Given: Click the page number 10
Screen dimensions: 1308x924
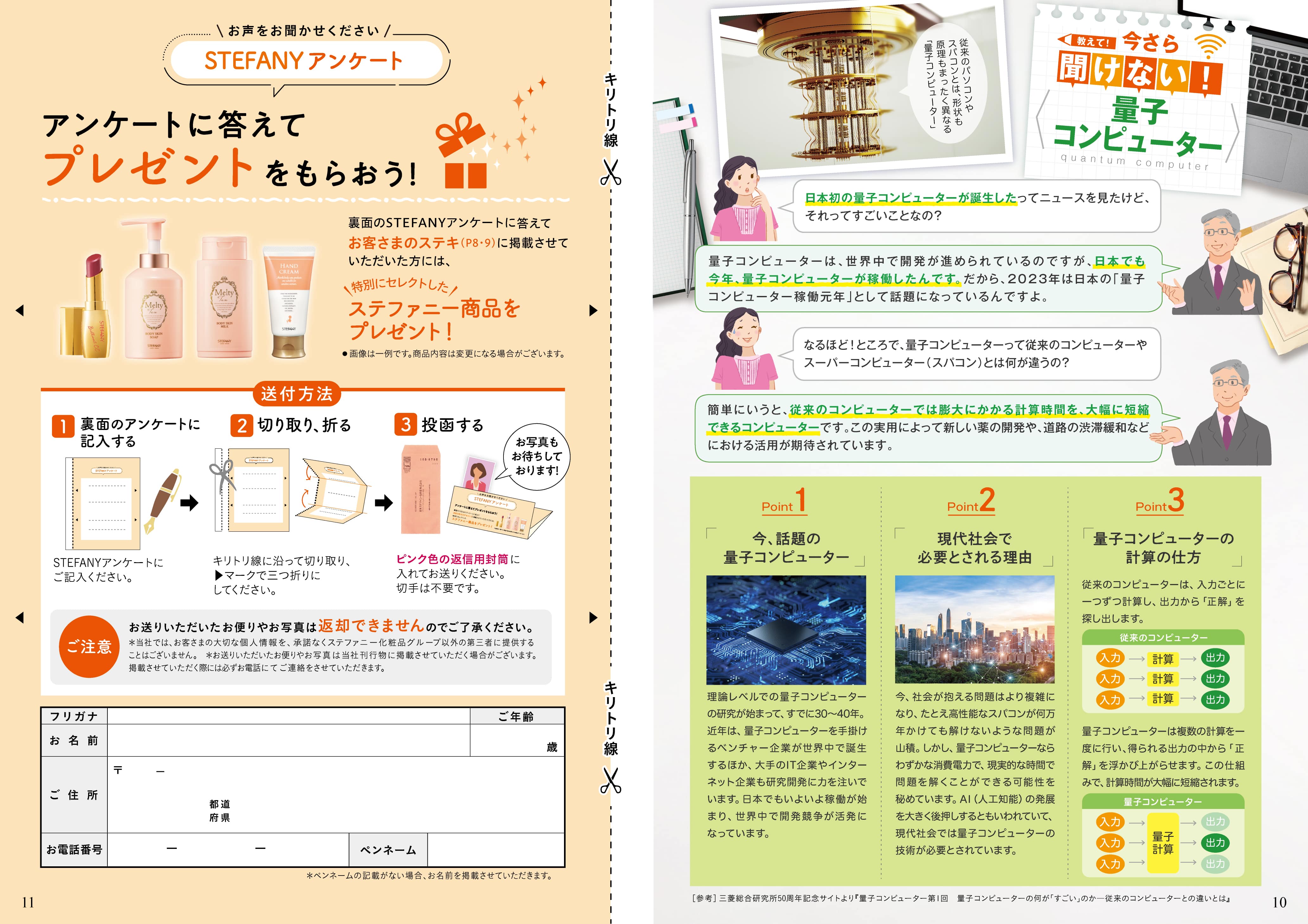Looking at the screenshot, I should pos(1279,902).
